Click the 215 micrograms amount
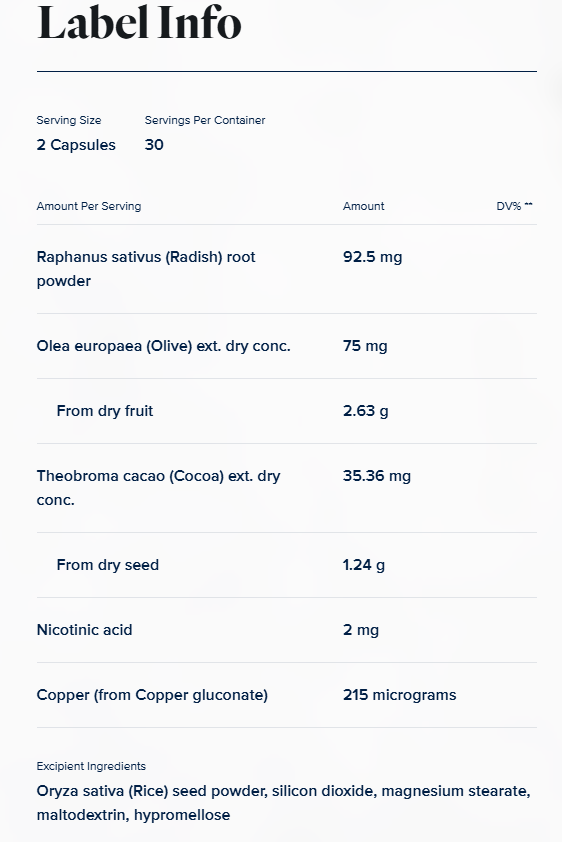Viewport: 562px width, 842px height. [x=400, y=695]
